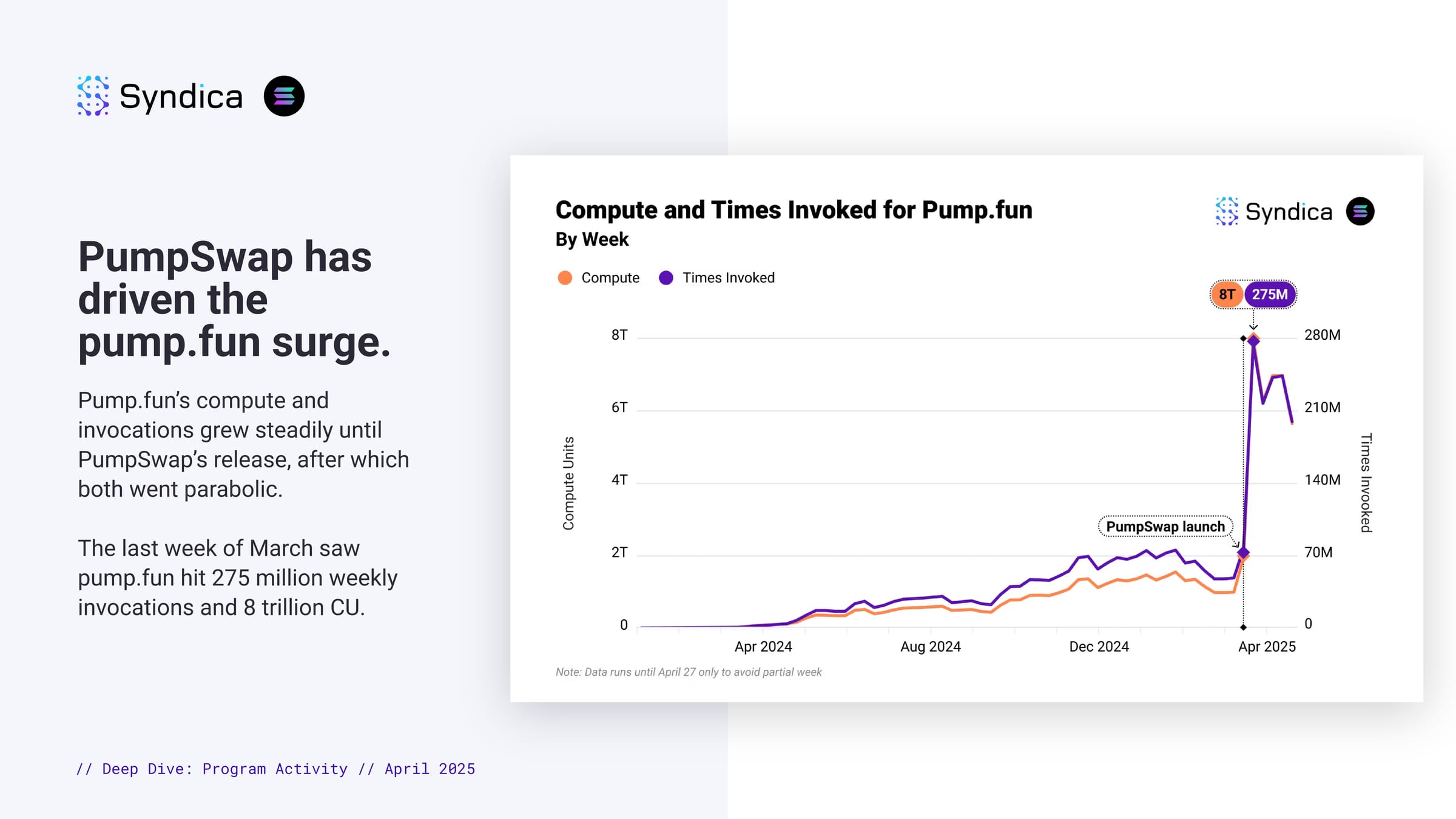Image resolution: width=1456 pixels, height=819 pixels.
Task: Click the Solana icon in chart header
Action: point(1360,211)
